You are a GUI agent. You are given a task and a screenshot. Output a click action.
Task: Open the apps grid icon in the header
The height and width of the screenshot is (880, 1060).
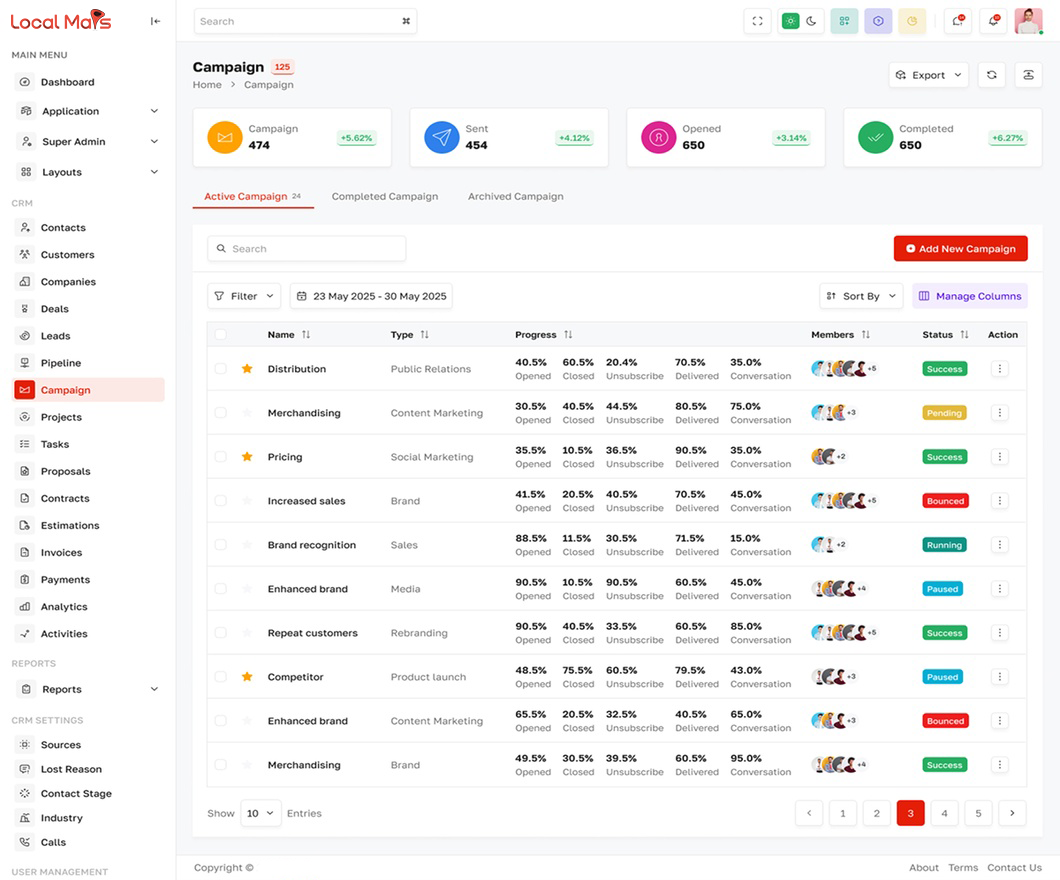coord(844,21)
